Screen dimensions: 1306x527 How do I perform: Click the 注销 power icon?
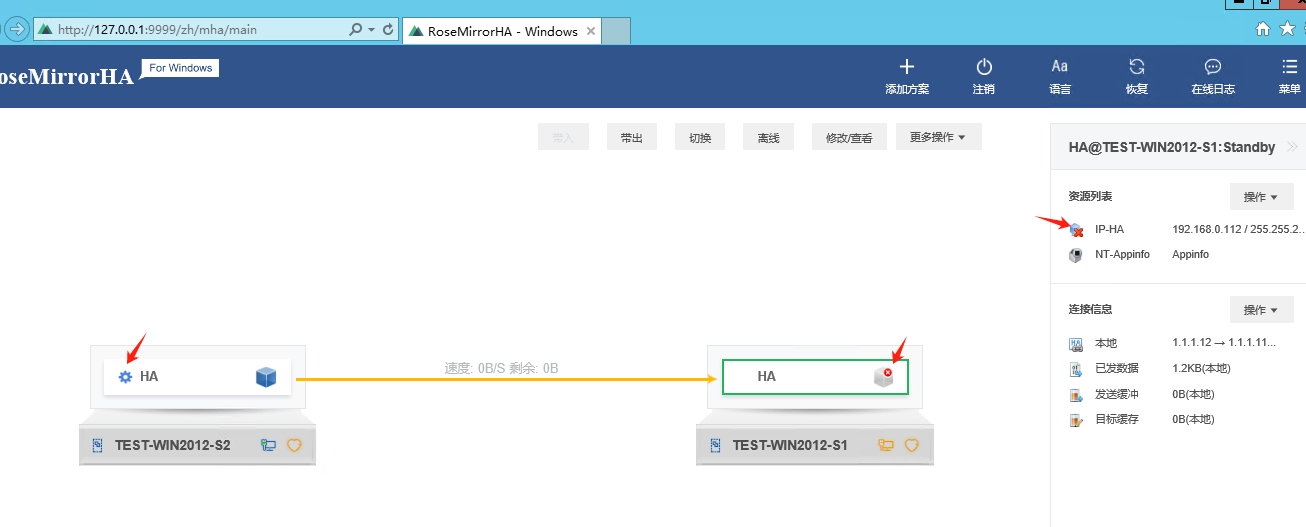(984, 67)
